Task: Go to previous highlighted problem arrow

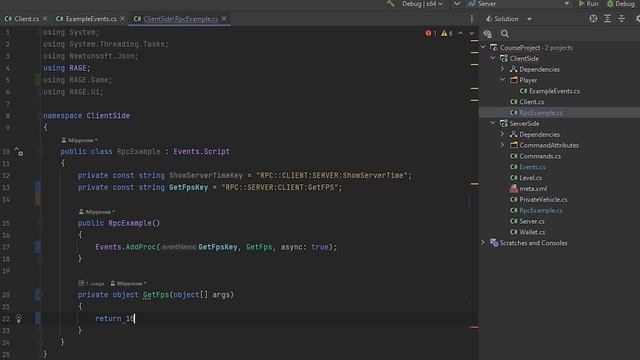Action: 461,33
